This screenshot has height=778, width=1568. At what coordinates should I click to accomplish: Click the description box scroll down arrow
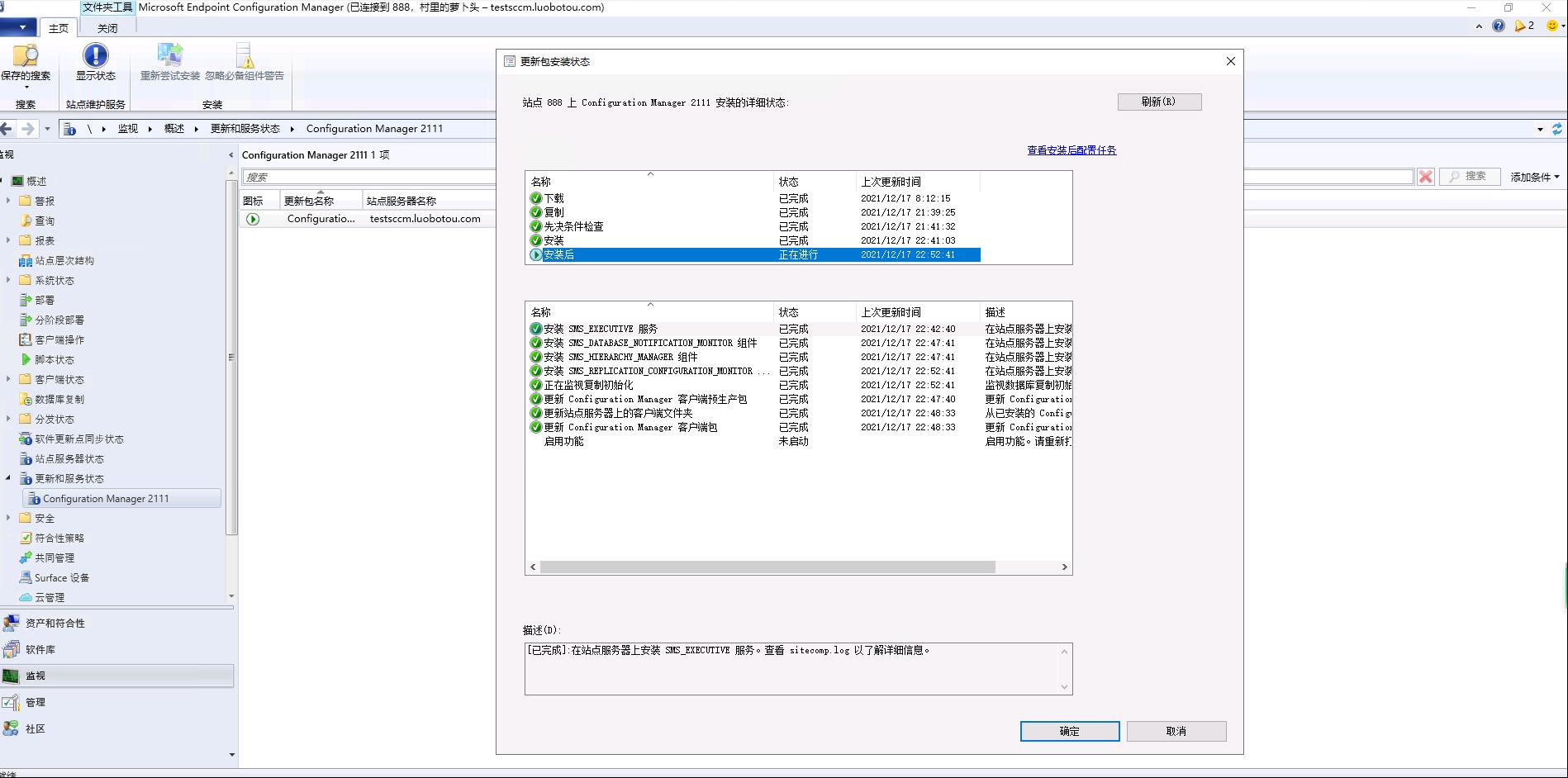[1064, 687]
